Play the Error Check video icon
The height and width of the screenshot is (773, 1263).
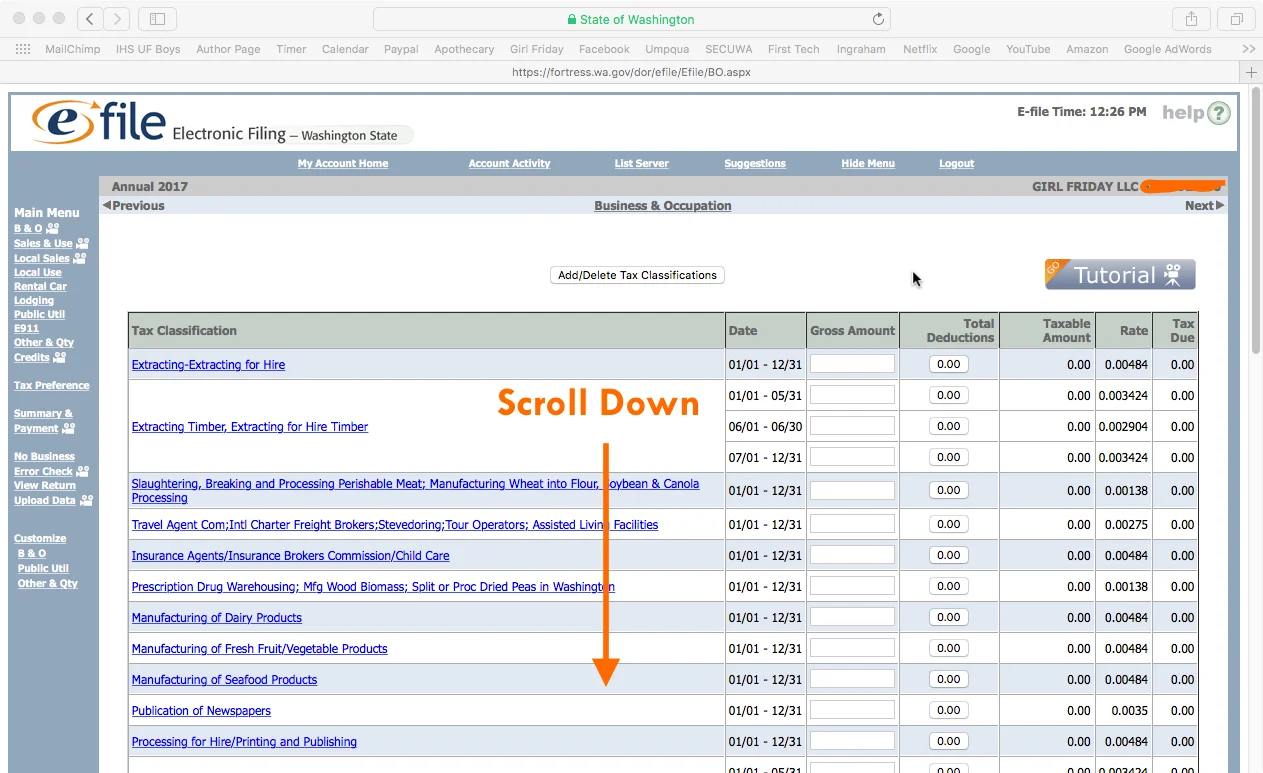(x=82, y=471)
